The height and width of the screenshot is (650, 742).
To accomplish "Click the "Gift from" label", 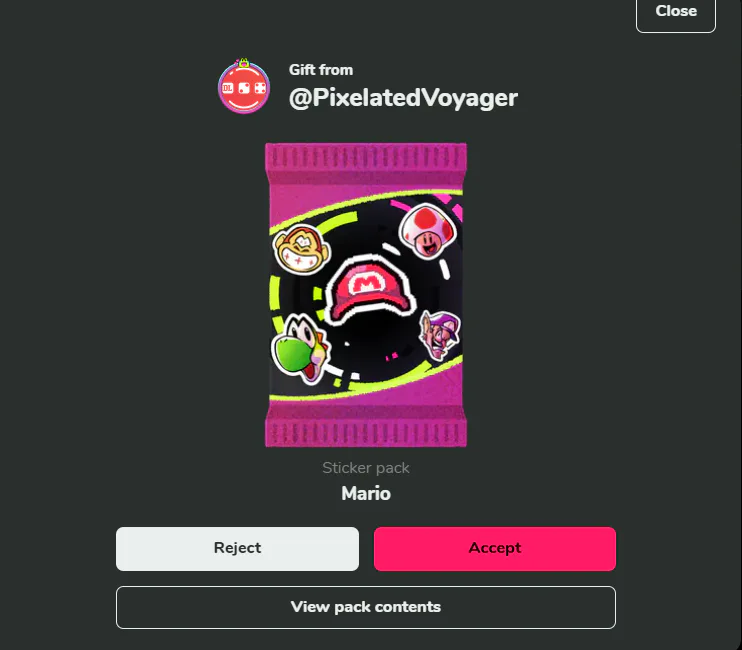I will pyautogui.click(x=321, y=70).
